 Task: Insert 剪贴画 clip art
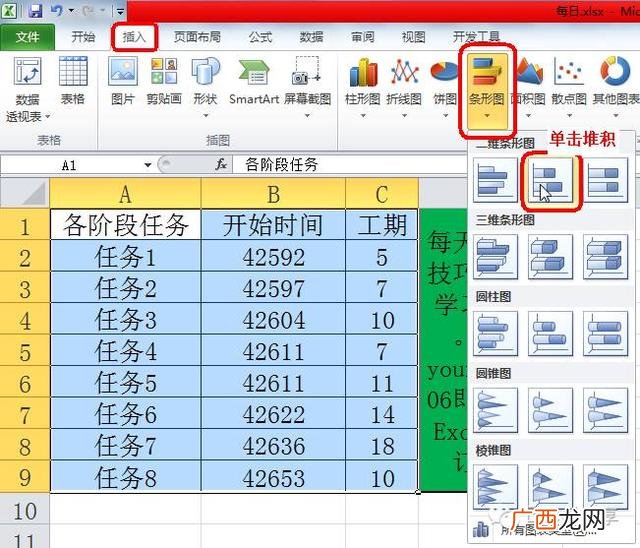[164, 81]
